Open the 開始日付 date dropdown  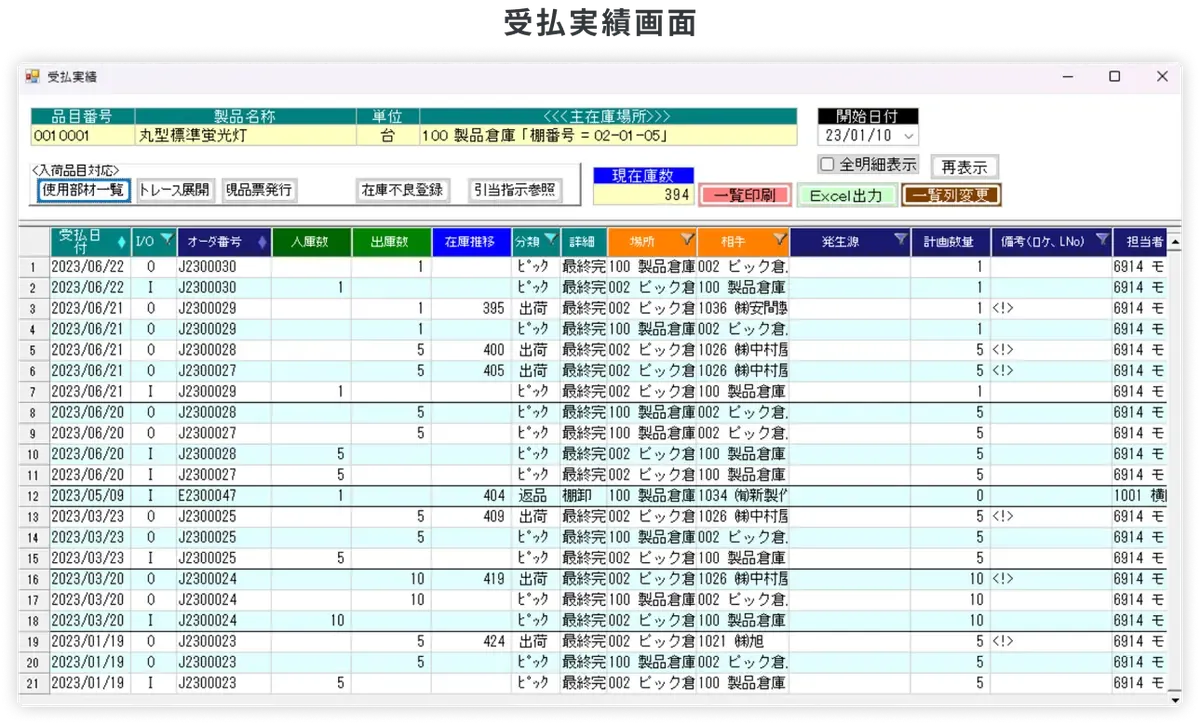tap(908, 136)
